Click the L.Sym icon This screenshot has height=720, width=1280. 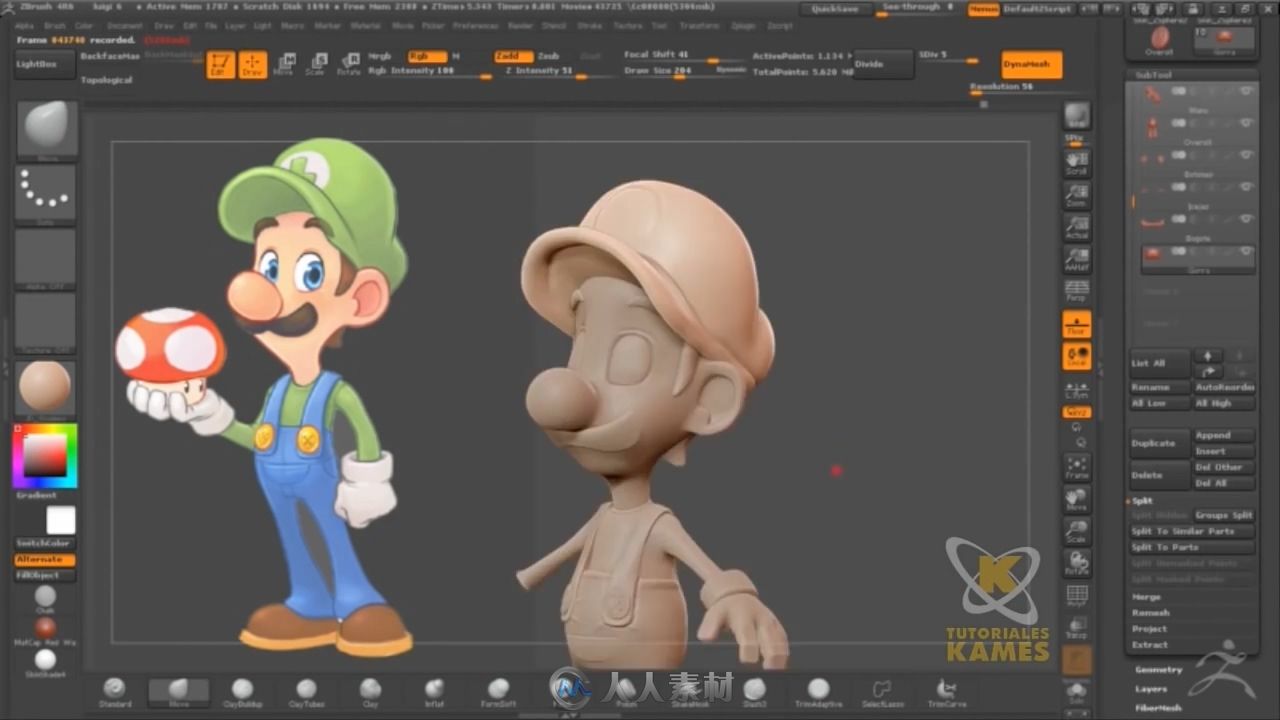(1076, 389)
